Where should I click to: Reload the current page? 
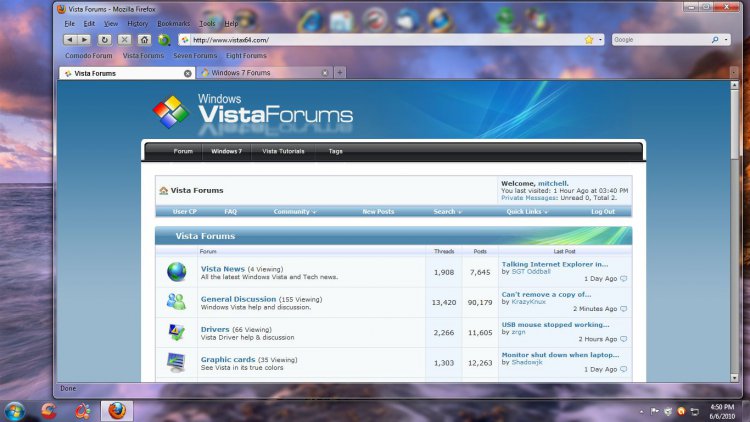click(104, 40)
